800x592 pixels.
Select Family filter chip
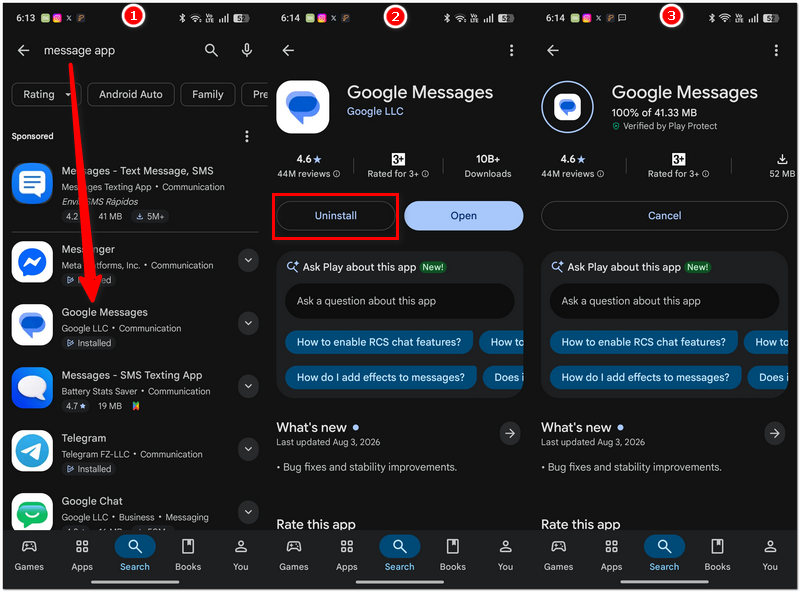pos(208,94)
